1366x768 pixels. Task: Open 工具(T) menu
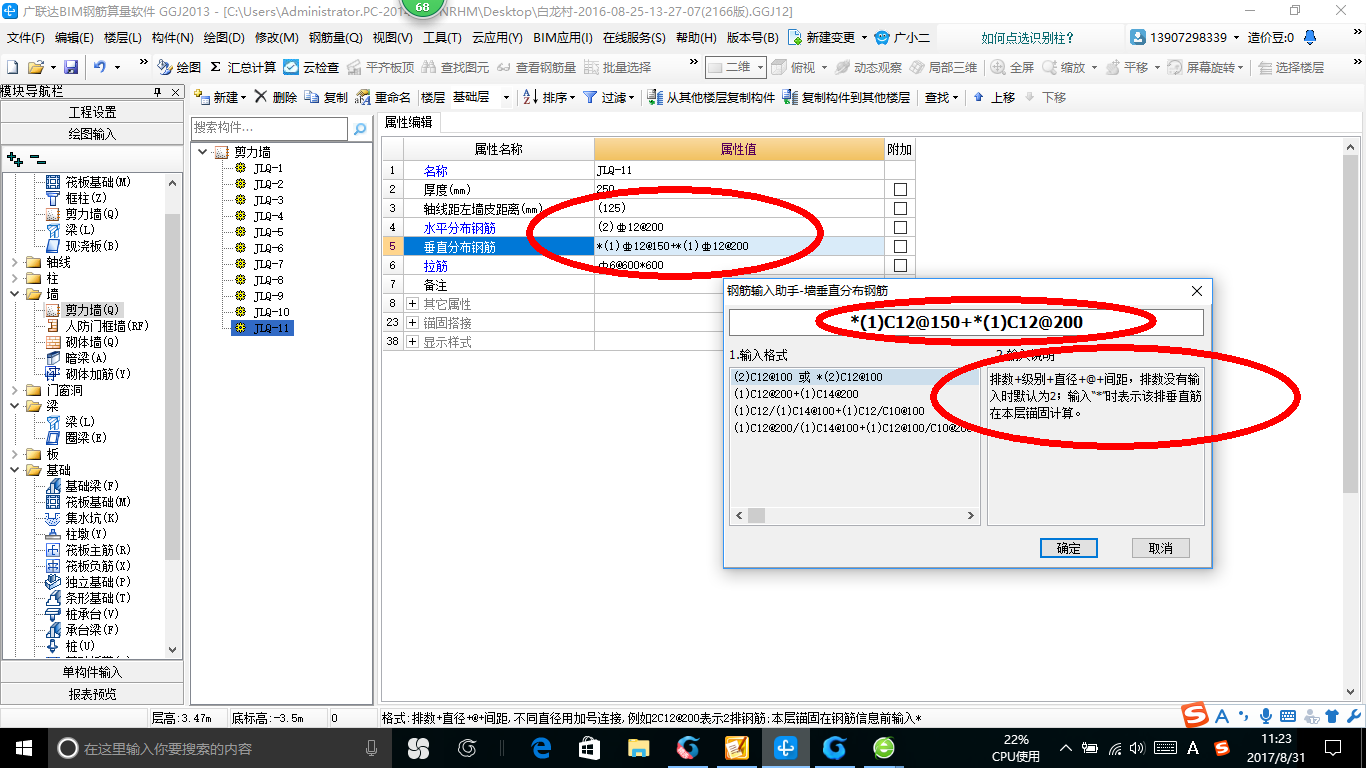442,37
